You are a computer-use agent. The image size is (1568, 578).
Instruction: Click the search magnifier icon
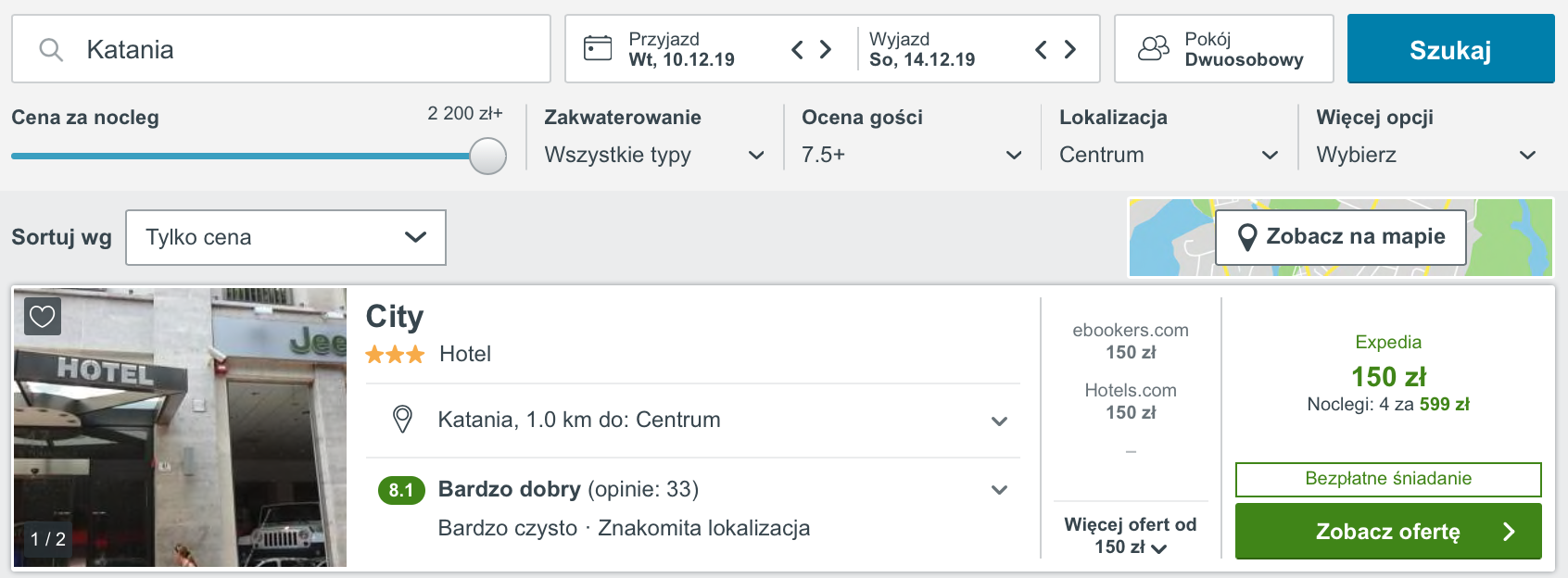pos(51,49)
